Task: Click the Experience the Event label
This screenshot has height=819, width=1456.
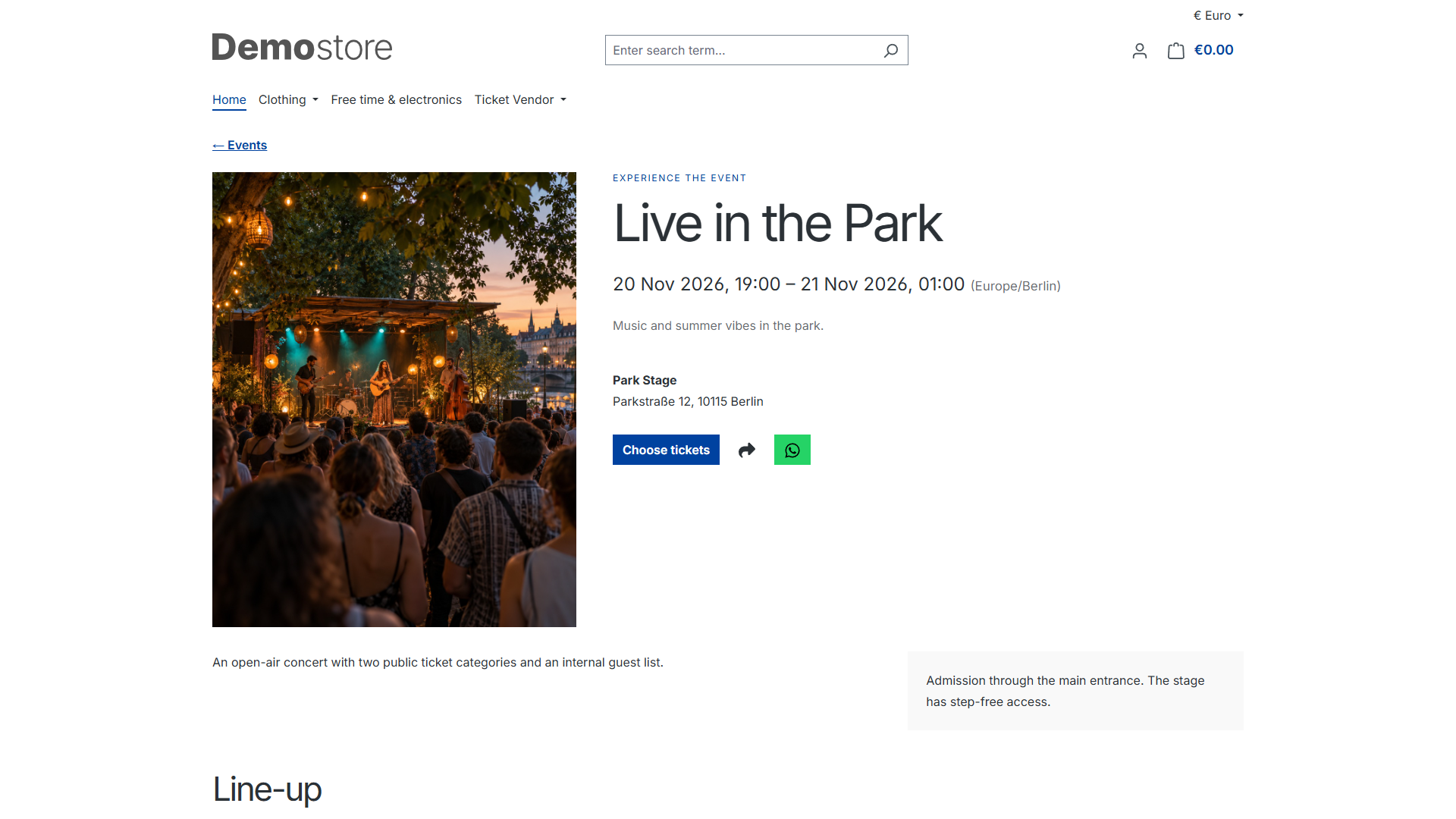Action: point(679,178)
